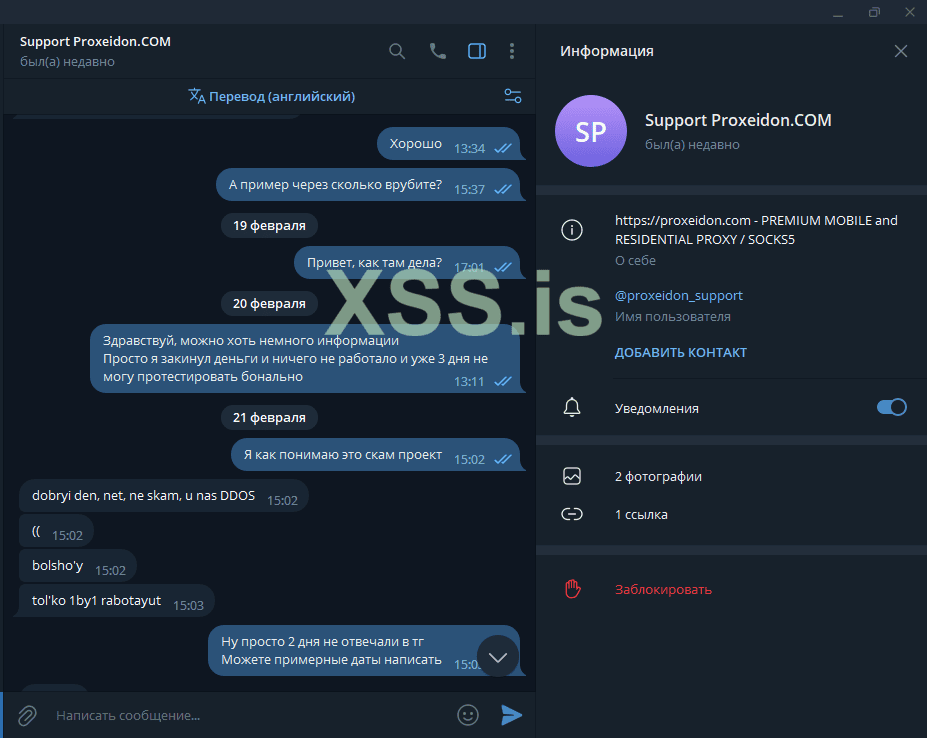The width and height of the screenshot is (927, 738).
Task: Close the Информация panel
Action: [900, 51]
